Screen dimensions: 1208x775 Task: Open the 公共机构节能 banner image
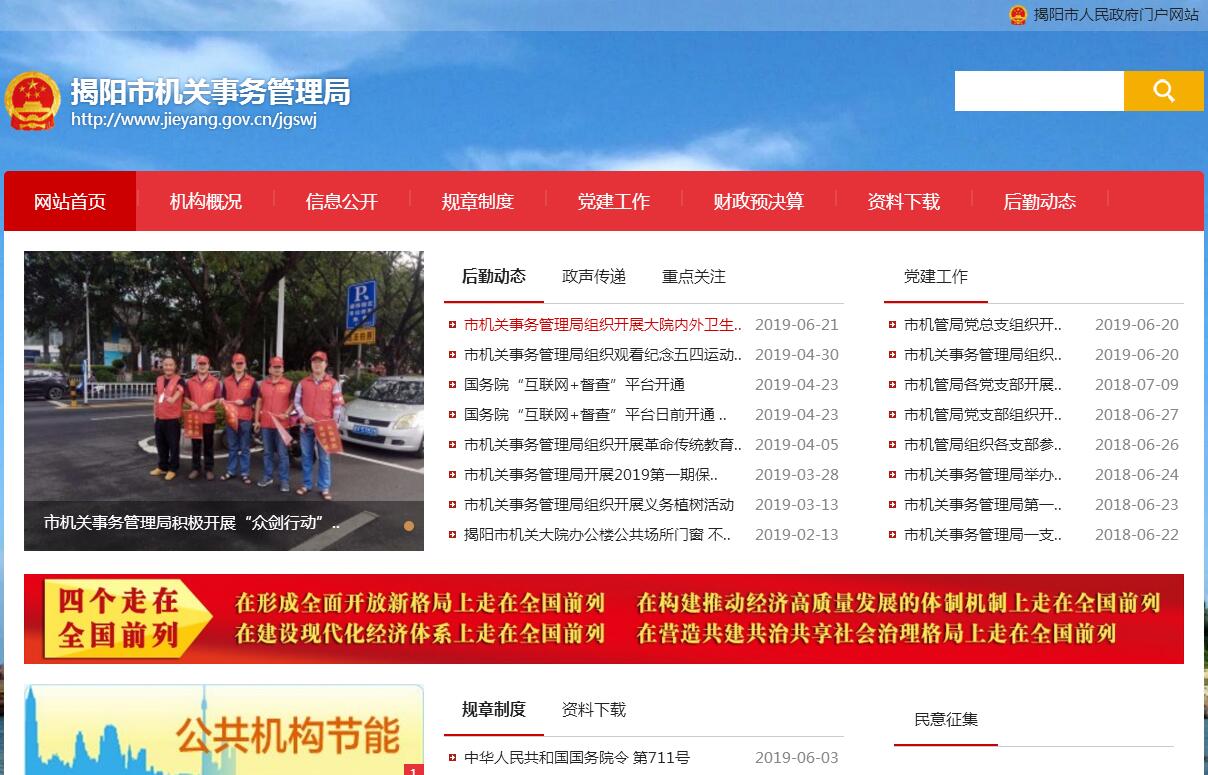(223, 730)
